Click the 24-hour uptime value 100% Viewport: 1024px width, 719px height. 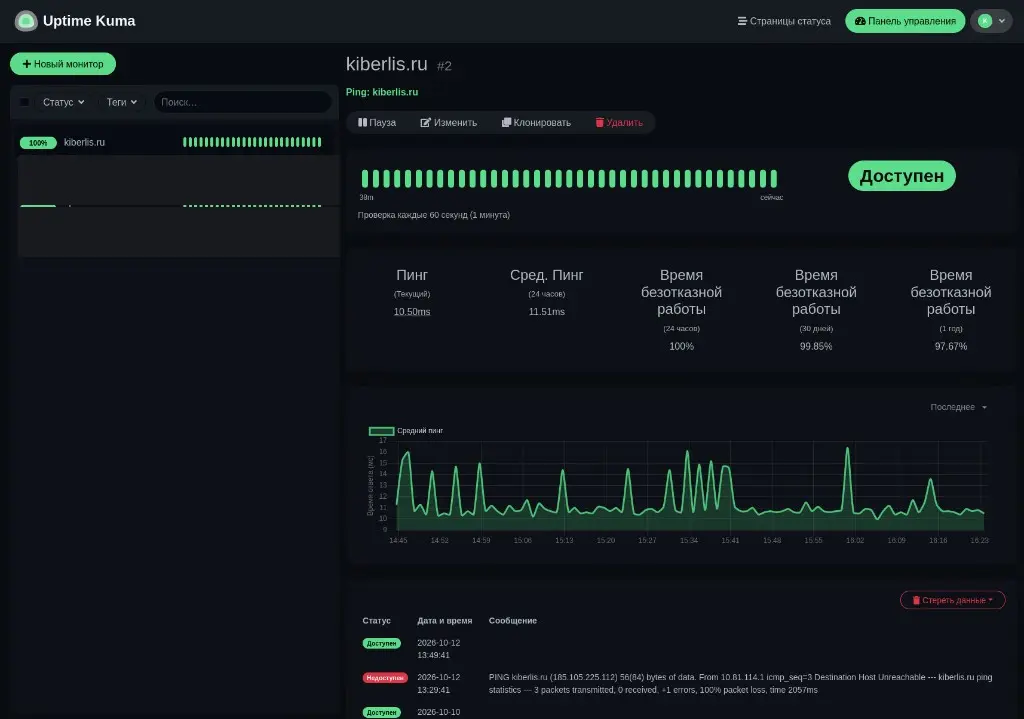681,346
